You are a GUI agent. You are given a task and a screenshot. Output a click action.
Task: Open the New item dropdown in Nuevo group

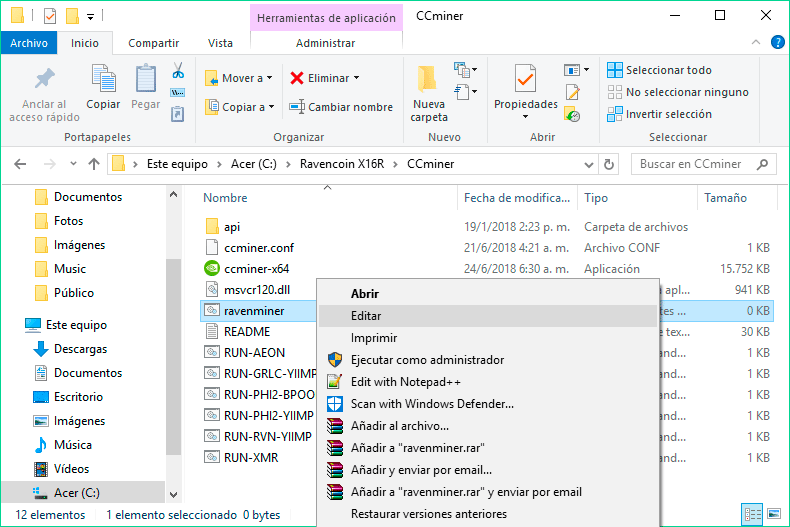point(466,70)
